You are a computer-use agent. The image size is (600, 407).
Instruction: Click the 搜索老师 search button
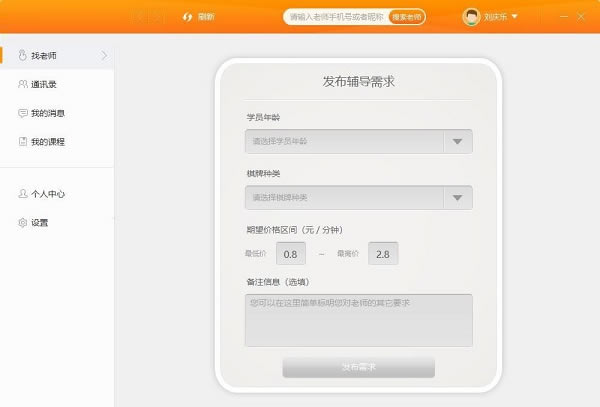coord(406,17)
